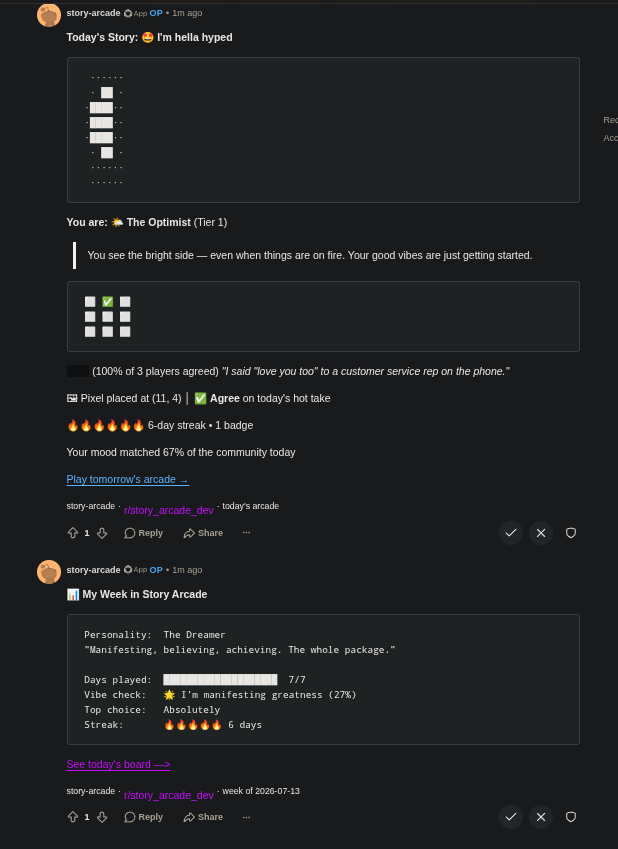618x849 pixels.
Task: Upvote the Today's Story comment
Action: [73, 533]
